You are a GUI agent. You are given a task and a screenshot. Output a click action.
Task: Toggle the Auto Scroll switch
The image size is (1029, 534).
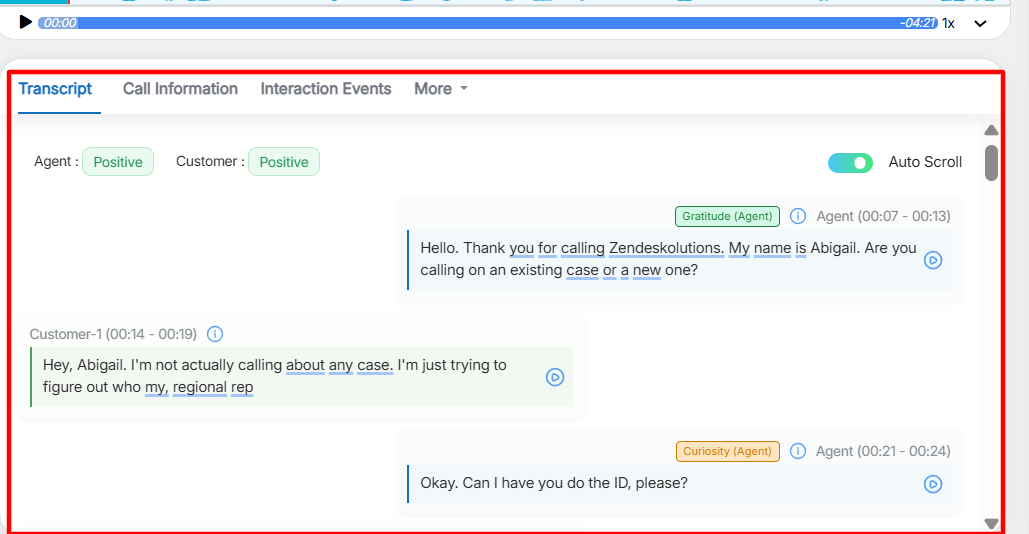coord(850,162)
